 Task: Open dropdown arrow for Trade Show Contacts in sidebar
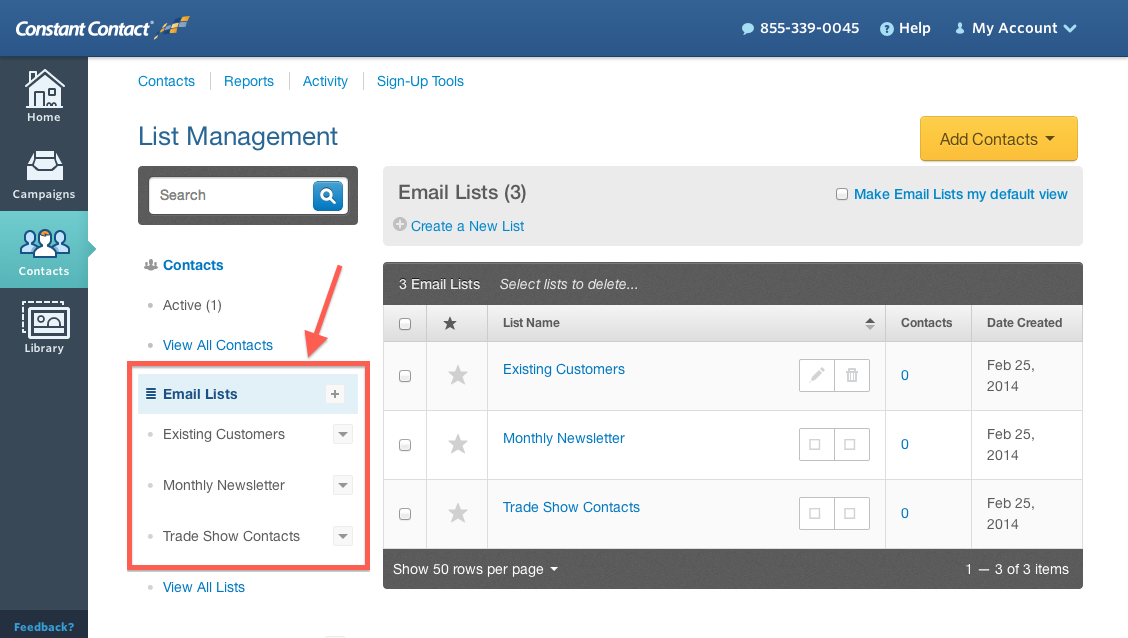[343, 537]
